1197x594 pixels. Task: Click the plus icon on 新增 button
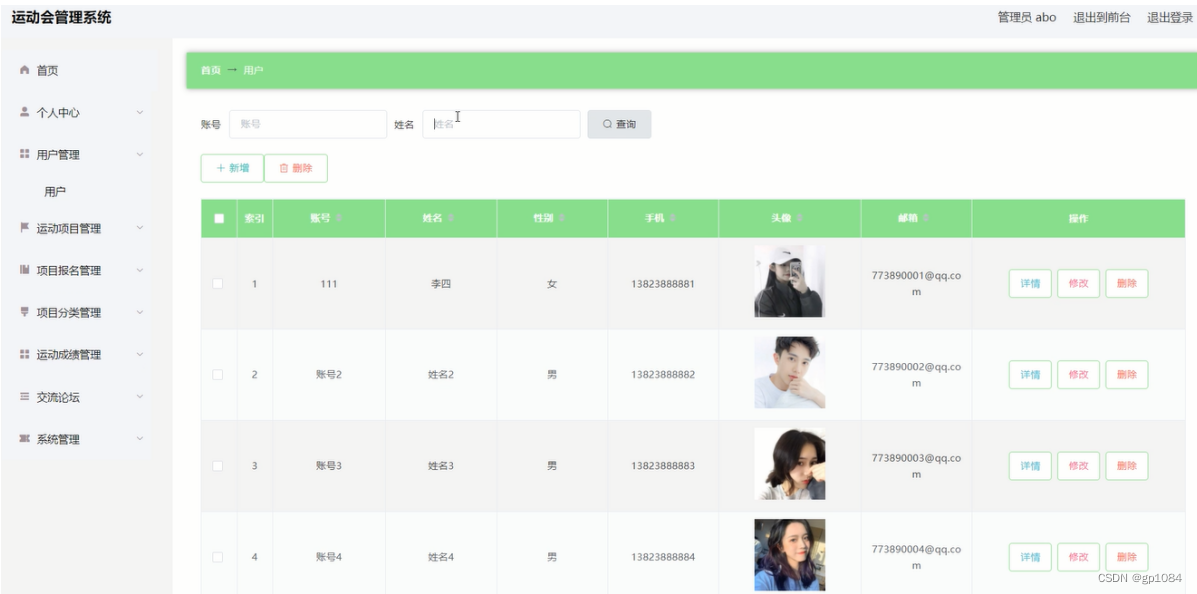[218, 168]
